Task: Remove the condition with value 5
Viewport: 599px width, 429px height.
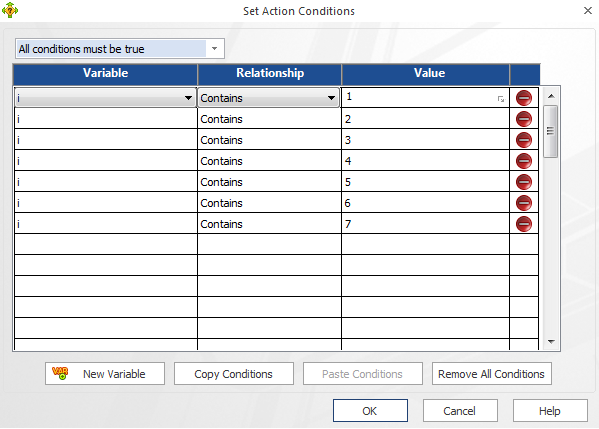Action: 523,182
